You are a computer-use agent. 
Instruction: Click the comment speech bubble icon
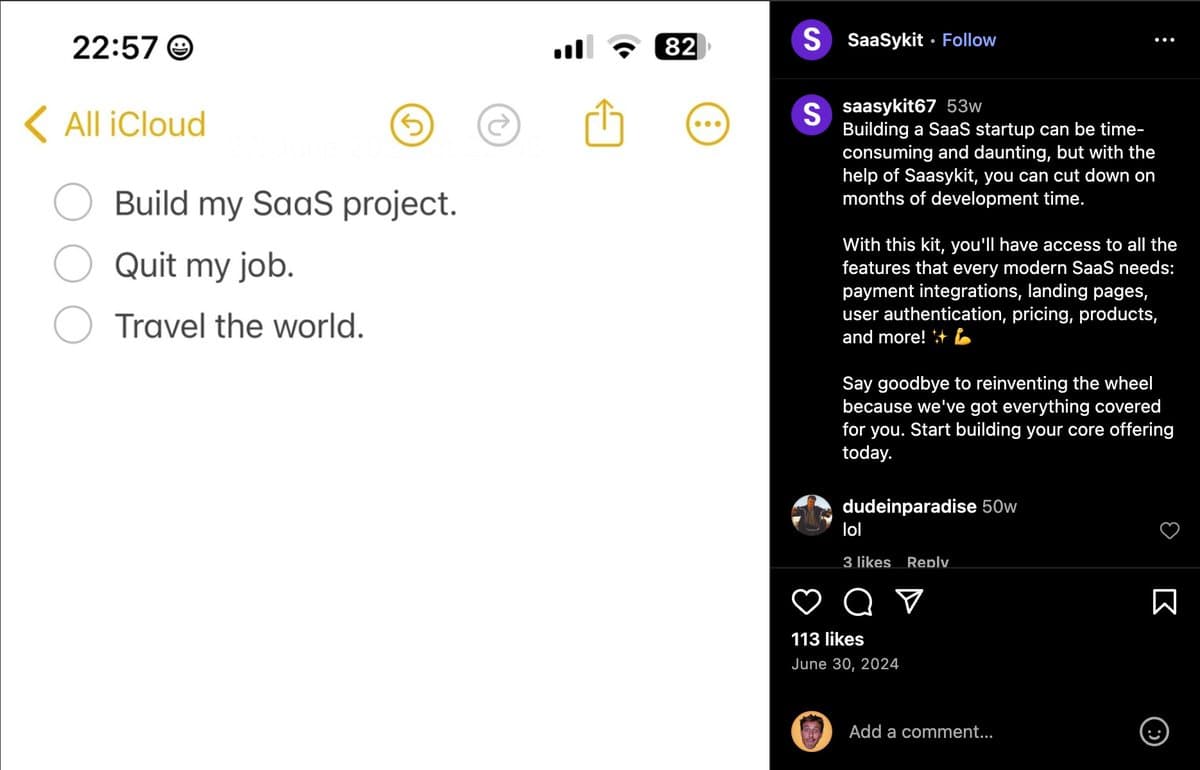coord(857,601)
